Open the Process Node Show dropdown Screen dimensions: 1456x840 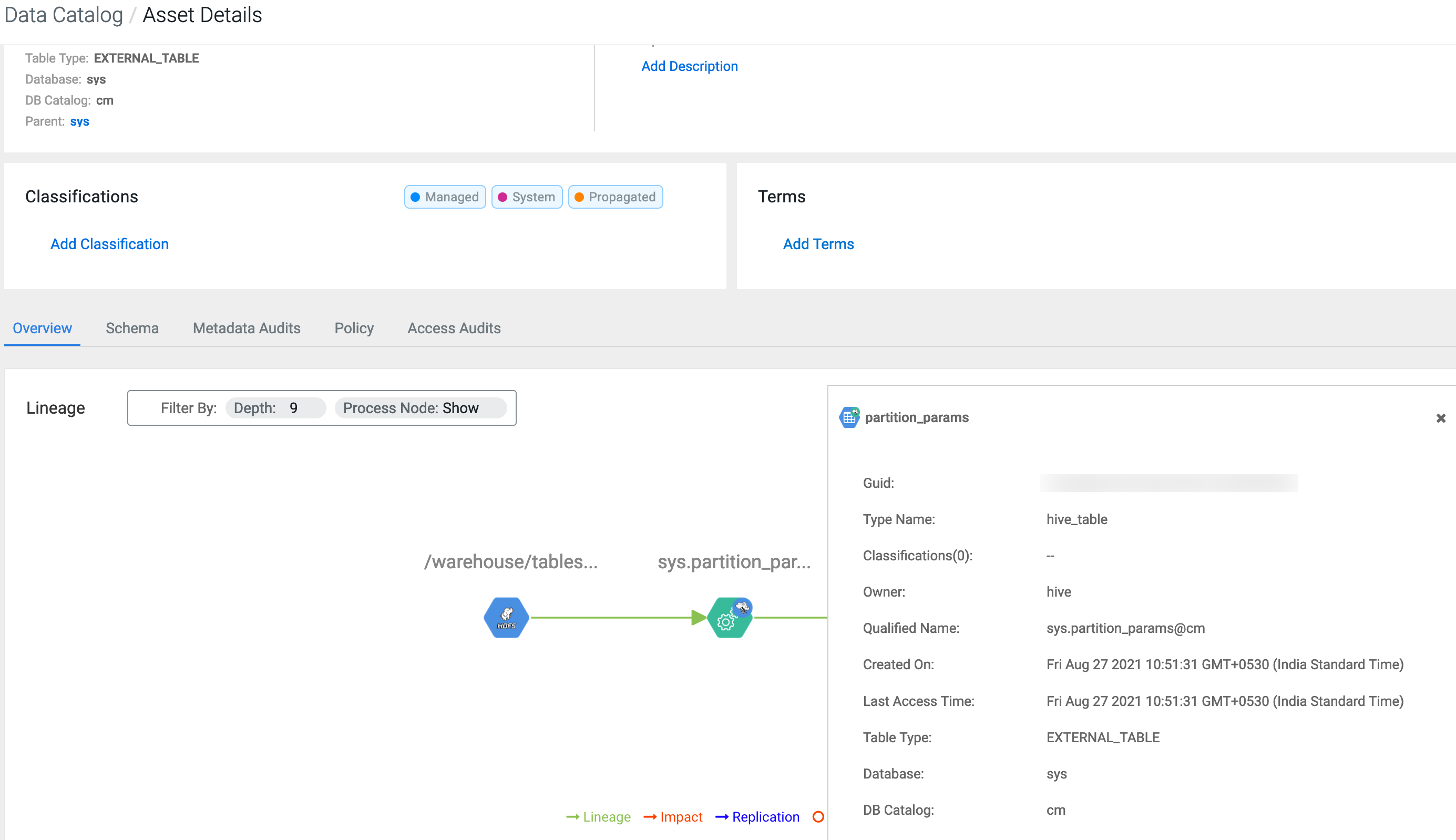(x=420, y=408)
